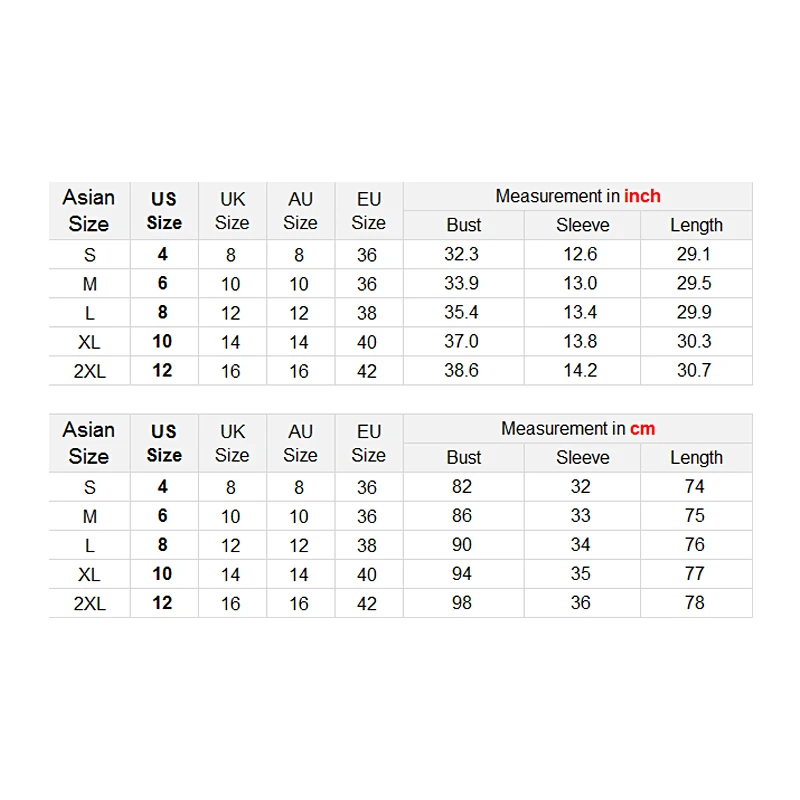This screenshot has height=800, width=800.
Task: Select the 30.7 length value
Action: pyautogui.click(x=694, y=371)
